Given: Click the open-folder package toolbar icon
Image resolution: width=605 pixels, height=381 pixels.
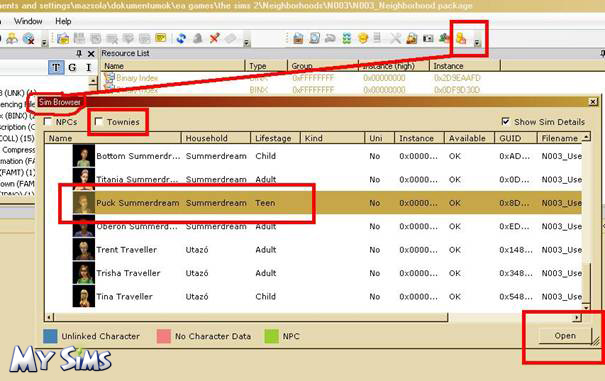Looking at the screenshot, I should point(63,38).
